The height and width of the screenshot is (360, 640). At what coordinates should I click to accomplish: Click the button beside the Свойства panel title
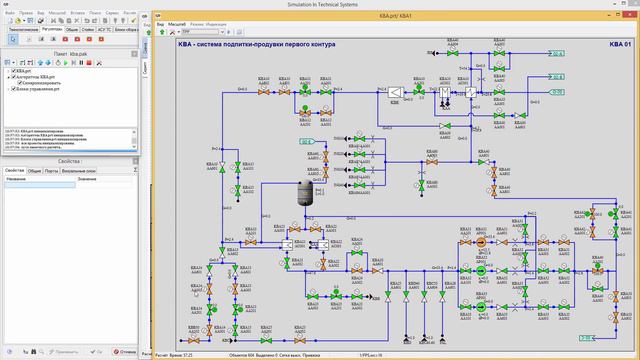(x=136, y=161)
